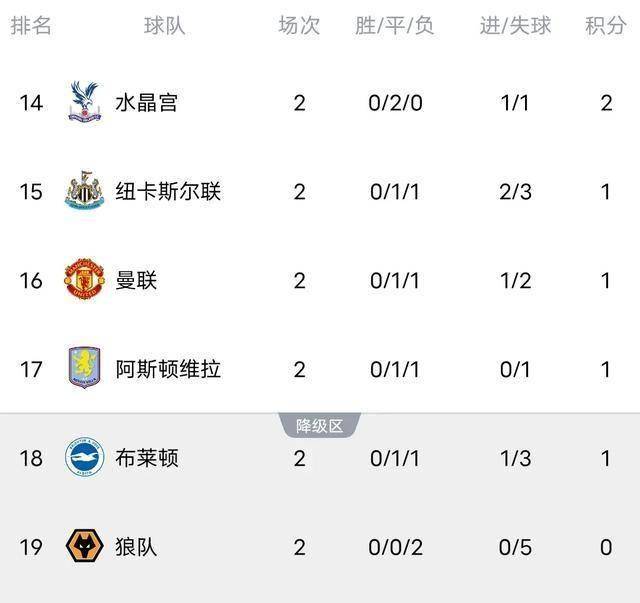This screenshot has height=603, width=640.
Task: Open the 纽卡斯尔联 team name
Action: pyautogui.click(x=168, y=191)
